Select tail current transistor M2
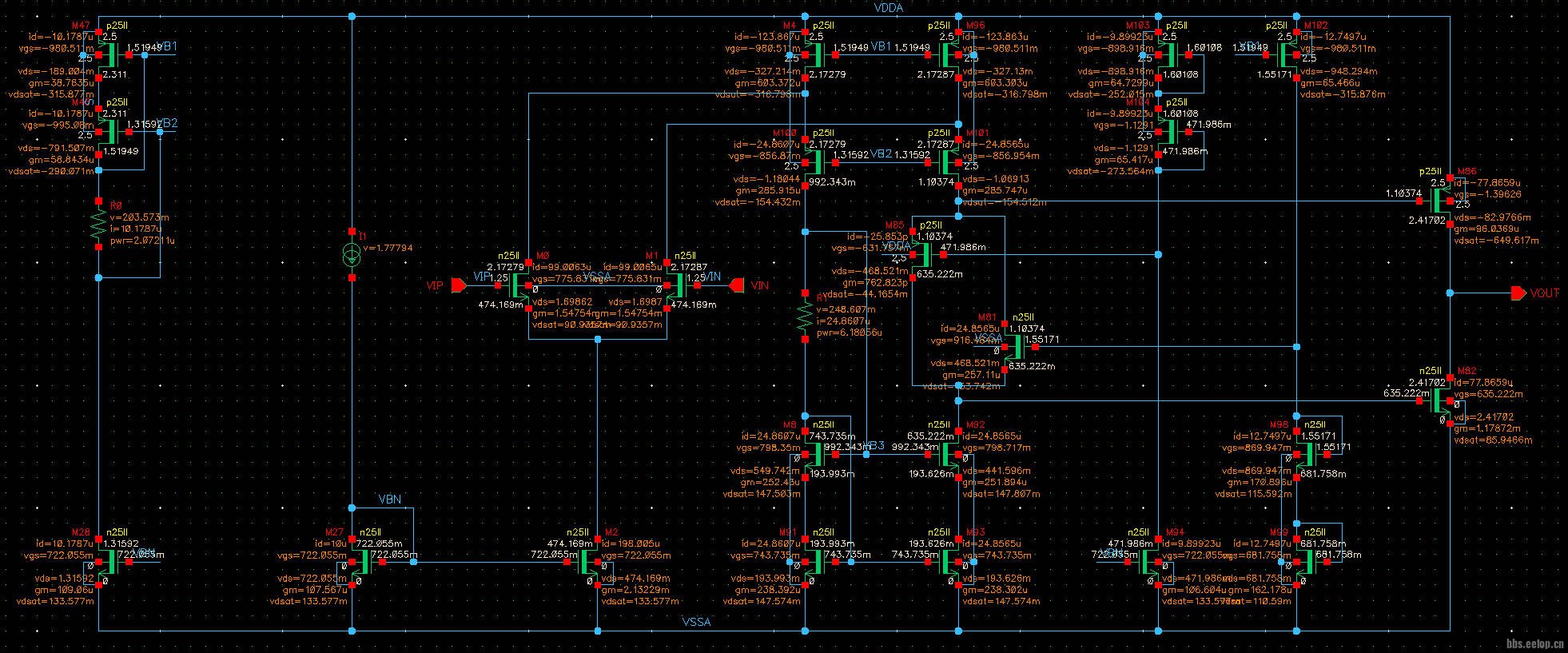Viewport: 1568px width, 653px height. [x=590, y=563]
